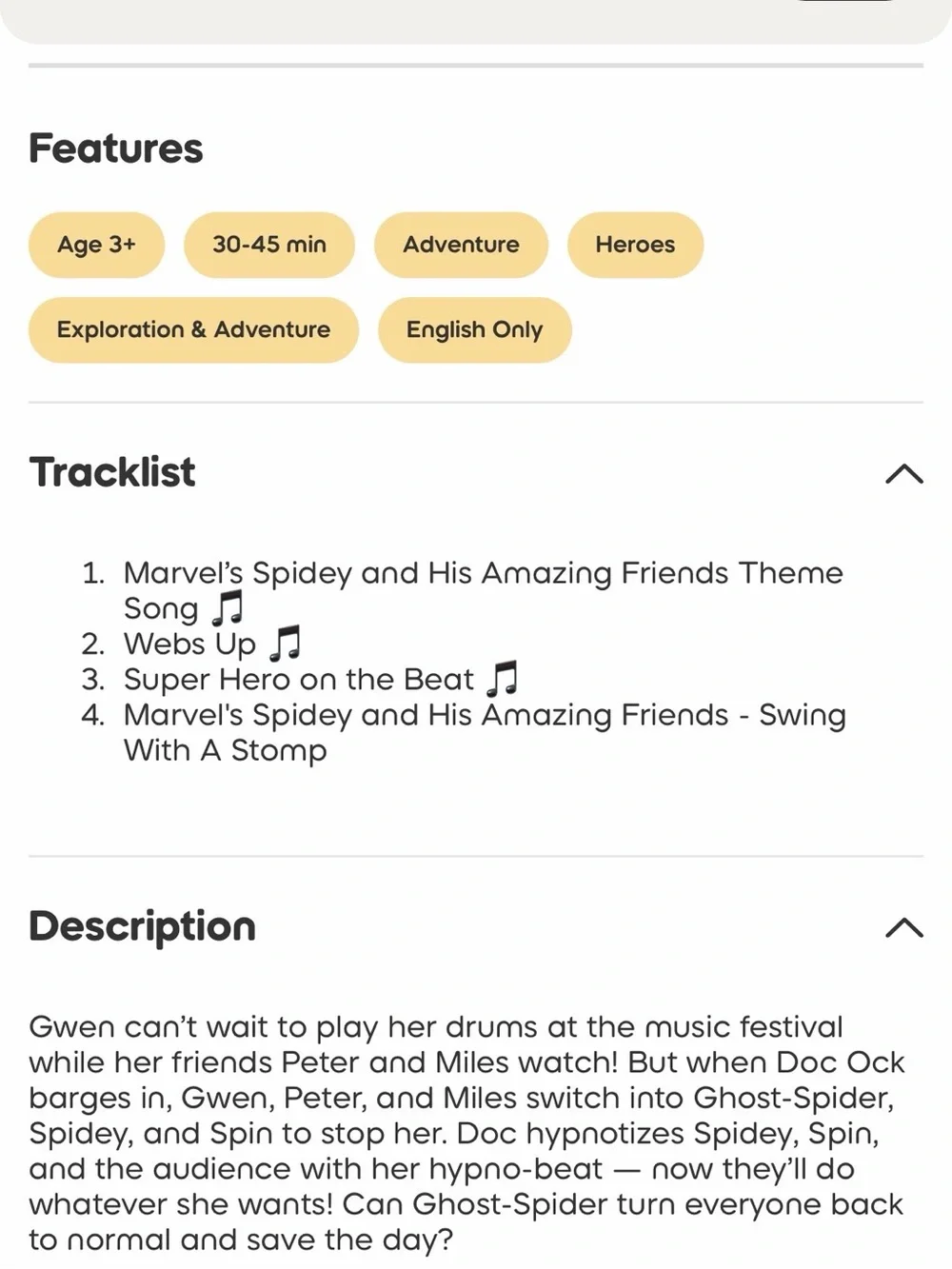Click the music note icon beside Webs Up
The height and width of the screenshot is (1269, 952).
(285, 644)
